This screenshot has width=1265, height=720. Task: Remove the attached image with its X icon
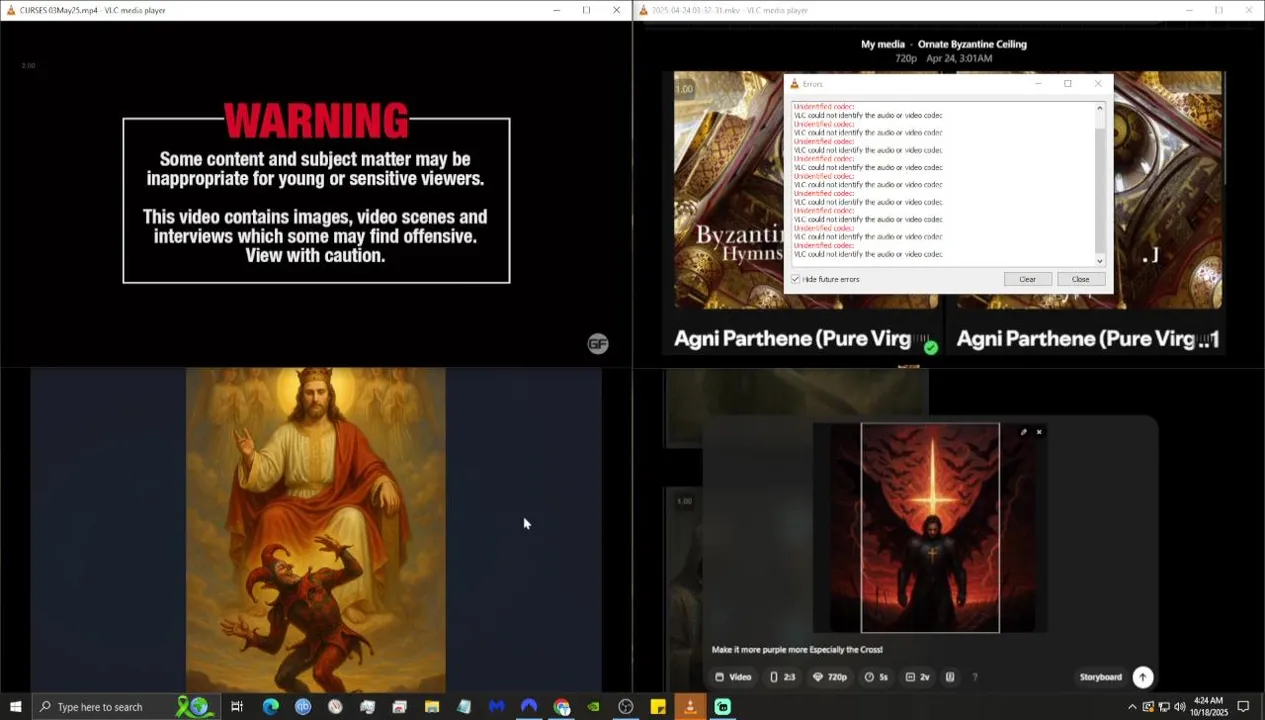pos(1039,432)
